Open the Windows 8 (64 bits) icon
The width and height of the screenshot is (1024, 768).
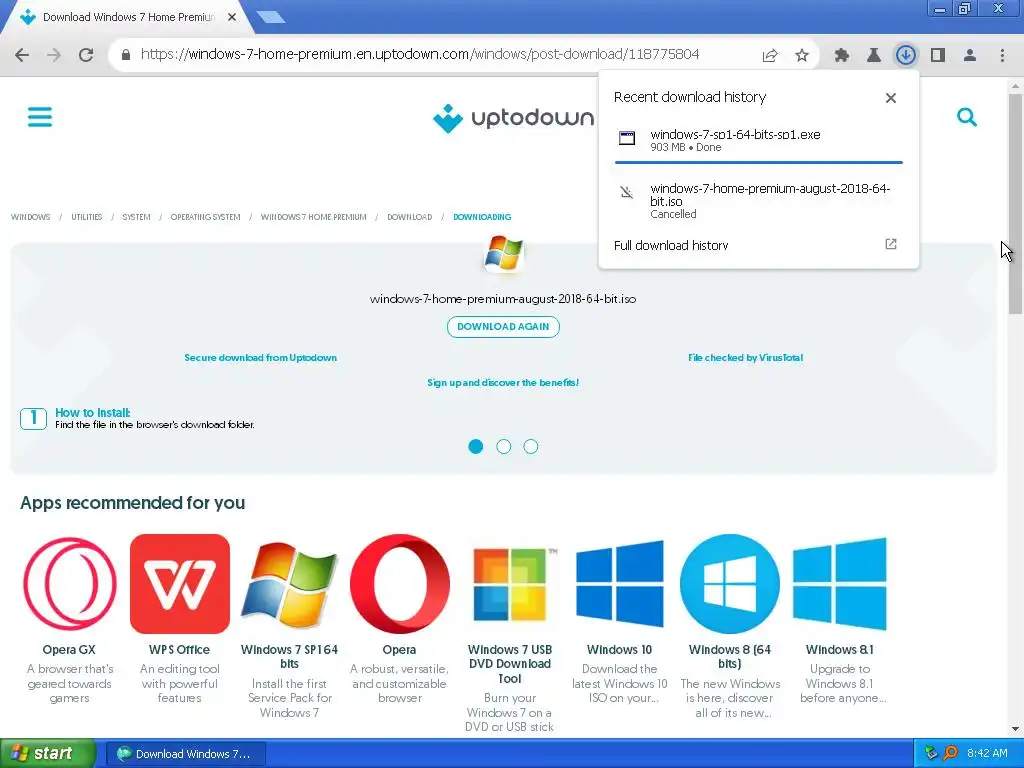click(730, 584)
